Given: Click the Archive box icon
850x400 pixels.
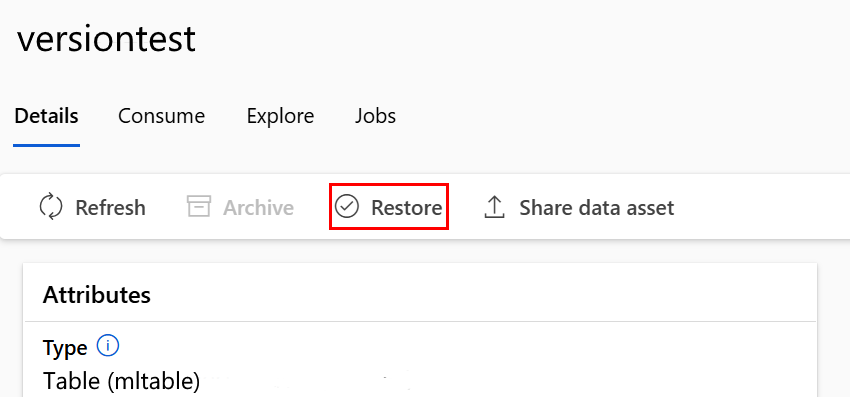Looking at the screenshot, I should click(x=200, y=207).
